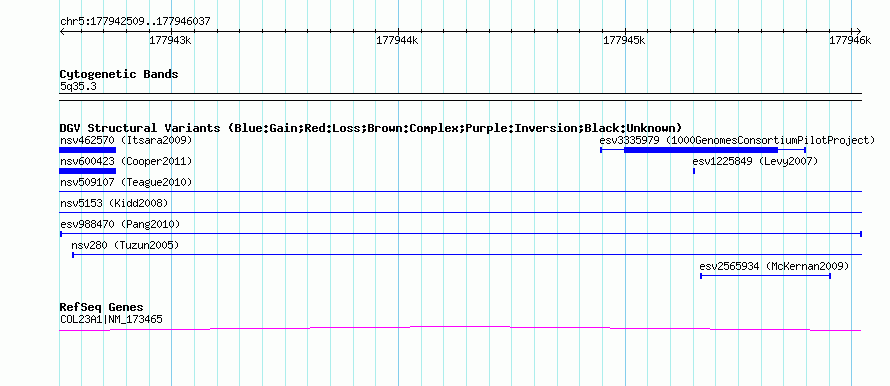Click the left arrowhead of the ruler
This screenshot has height=386, width=890.
(62, 31)
